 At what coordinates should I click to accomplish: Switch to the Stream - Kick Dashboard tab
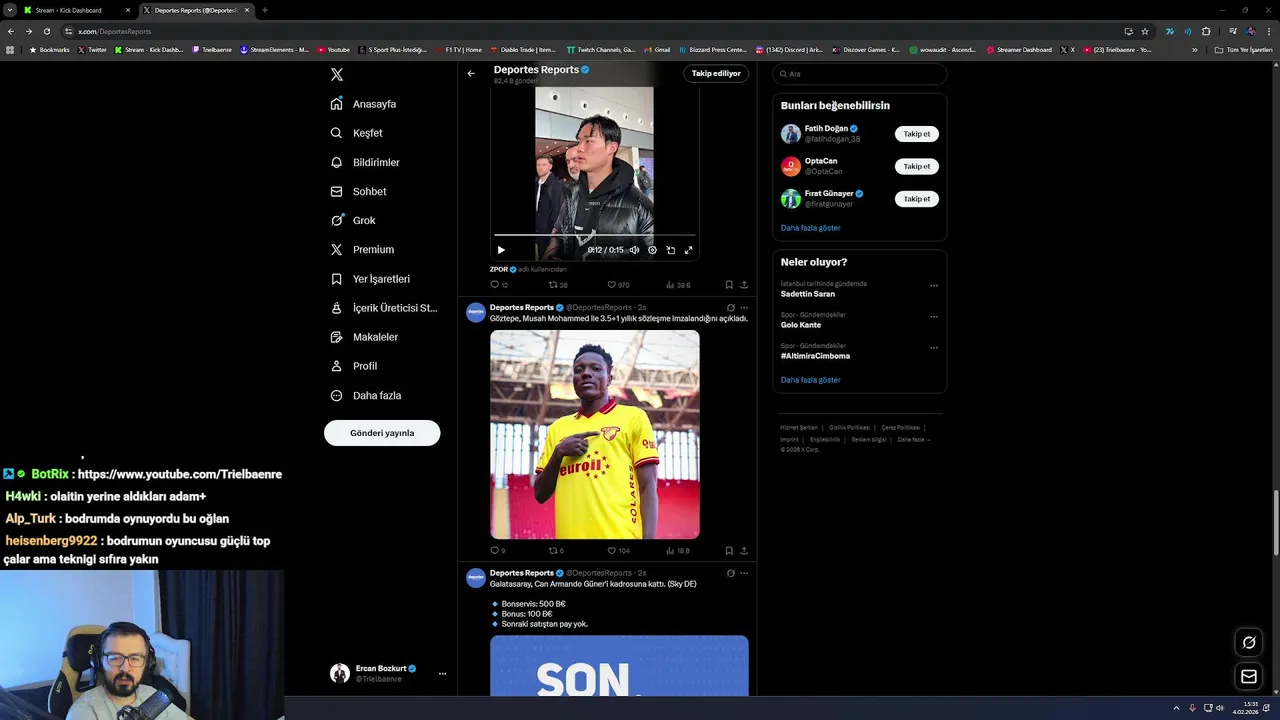(75, 10)
